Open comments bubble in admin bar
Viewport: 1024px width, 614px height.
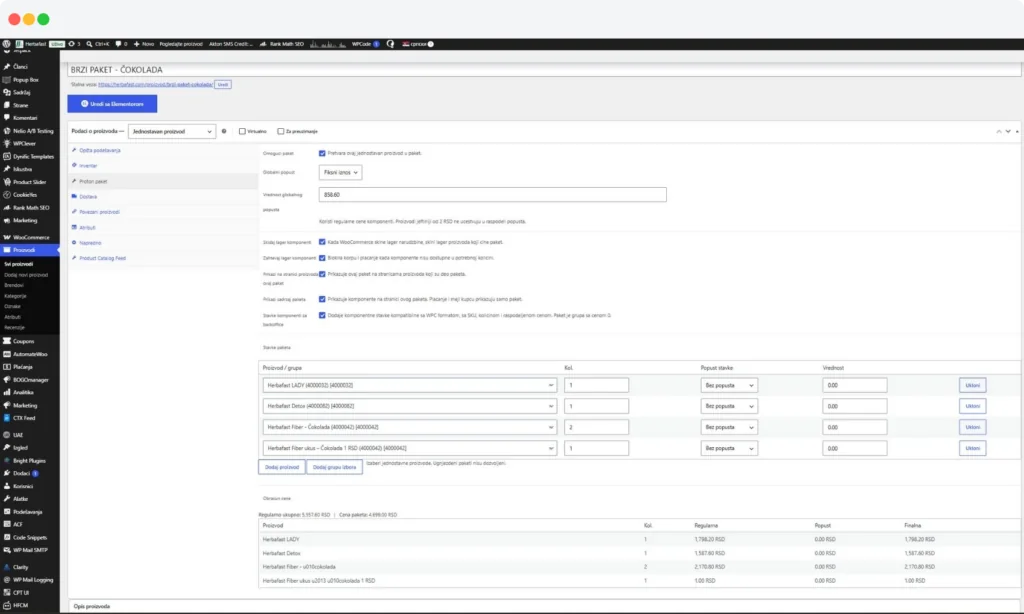[118, 44]
